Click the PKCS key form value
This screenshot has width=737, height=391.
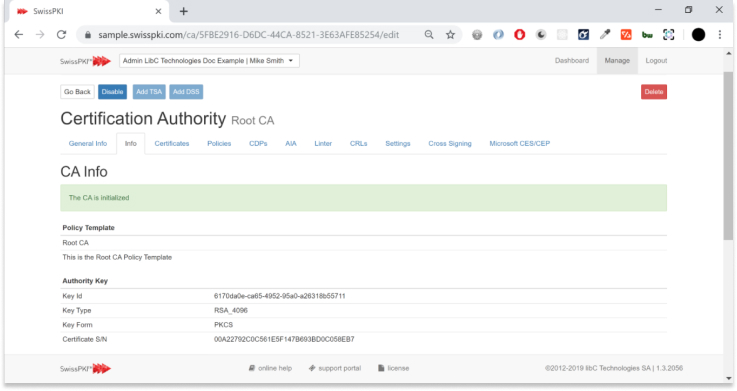pyautogui.click(x=223, y=325)
